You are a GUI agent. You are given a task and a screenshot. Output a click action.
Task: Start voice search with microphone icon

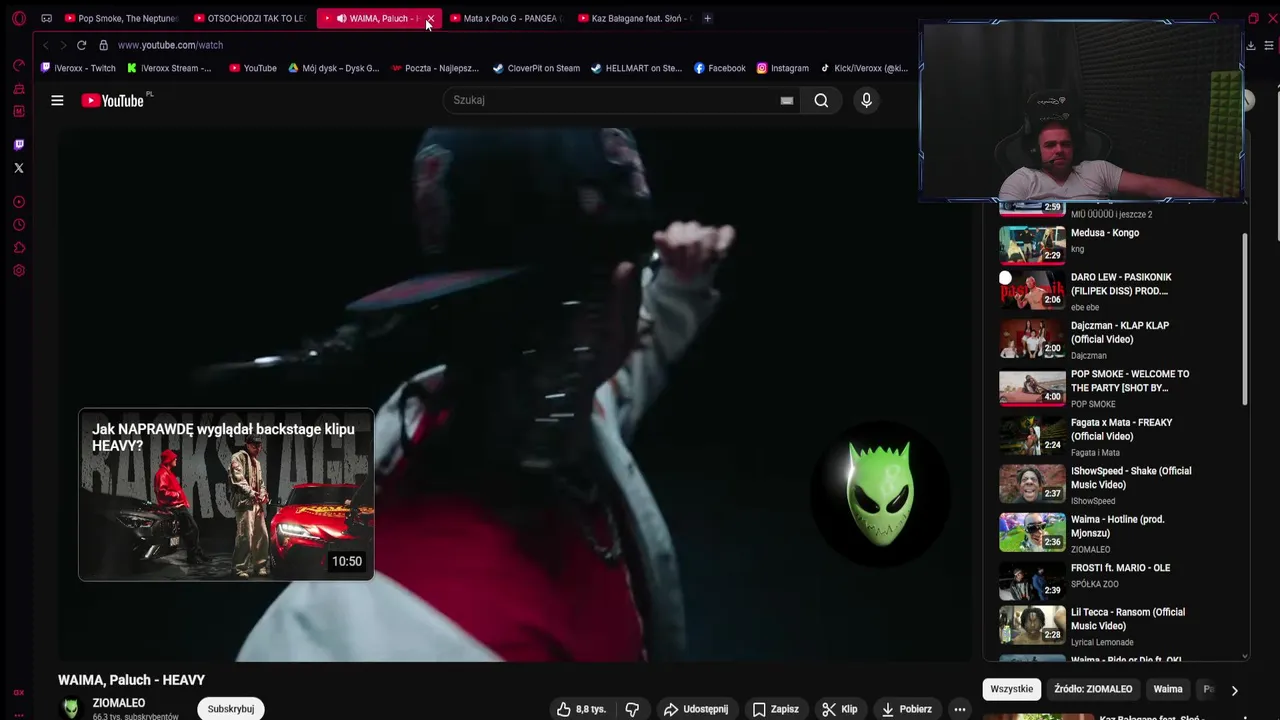pos(866,100)
